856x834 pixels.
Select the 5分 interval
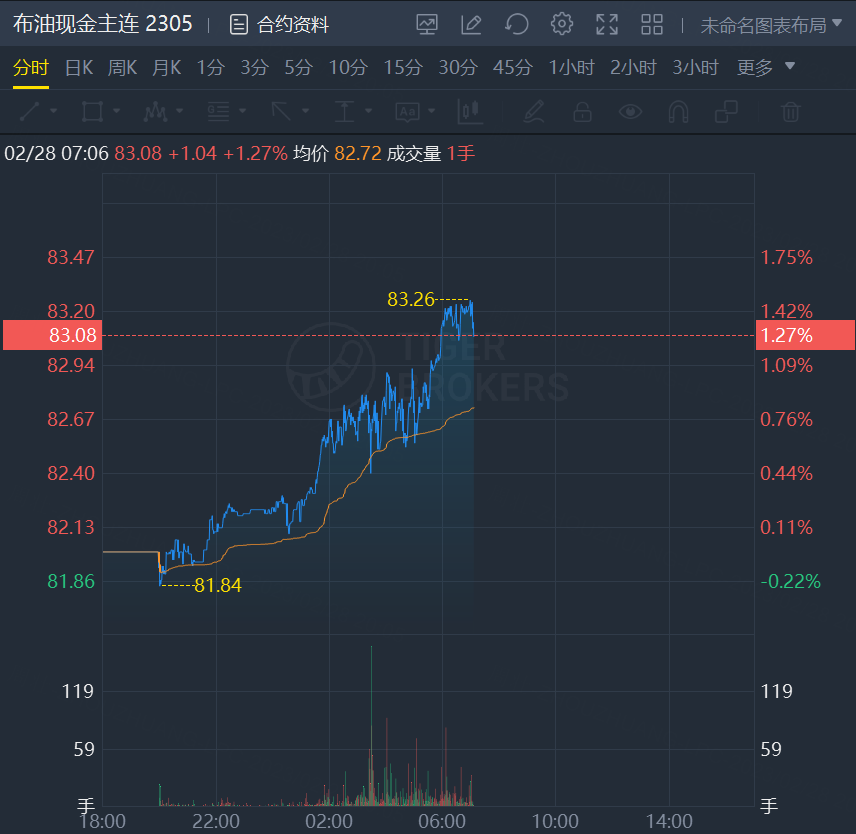click(299, 68)
